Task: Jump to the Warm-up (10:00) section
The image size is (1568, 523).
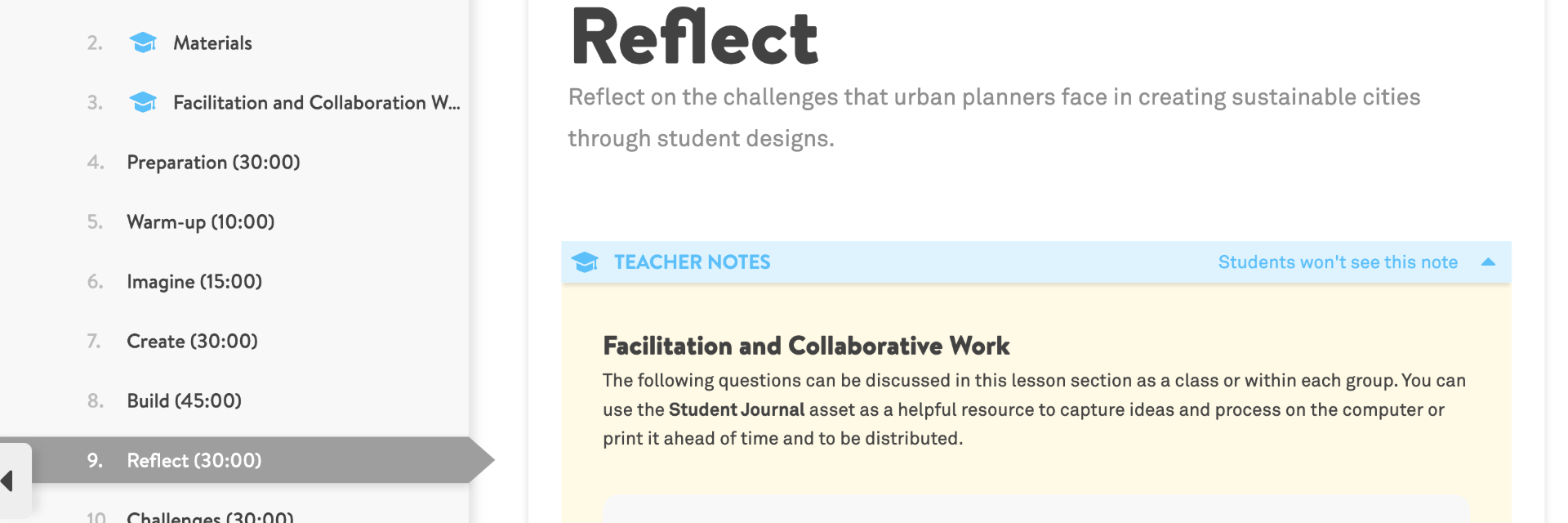Action: pyautogui.click(x=200, y=222)
